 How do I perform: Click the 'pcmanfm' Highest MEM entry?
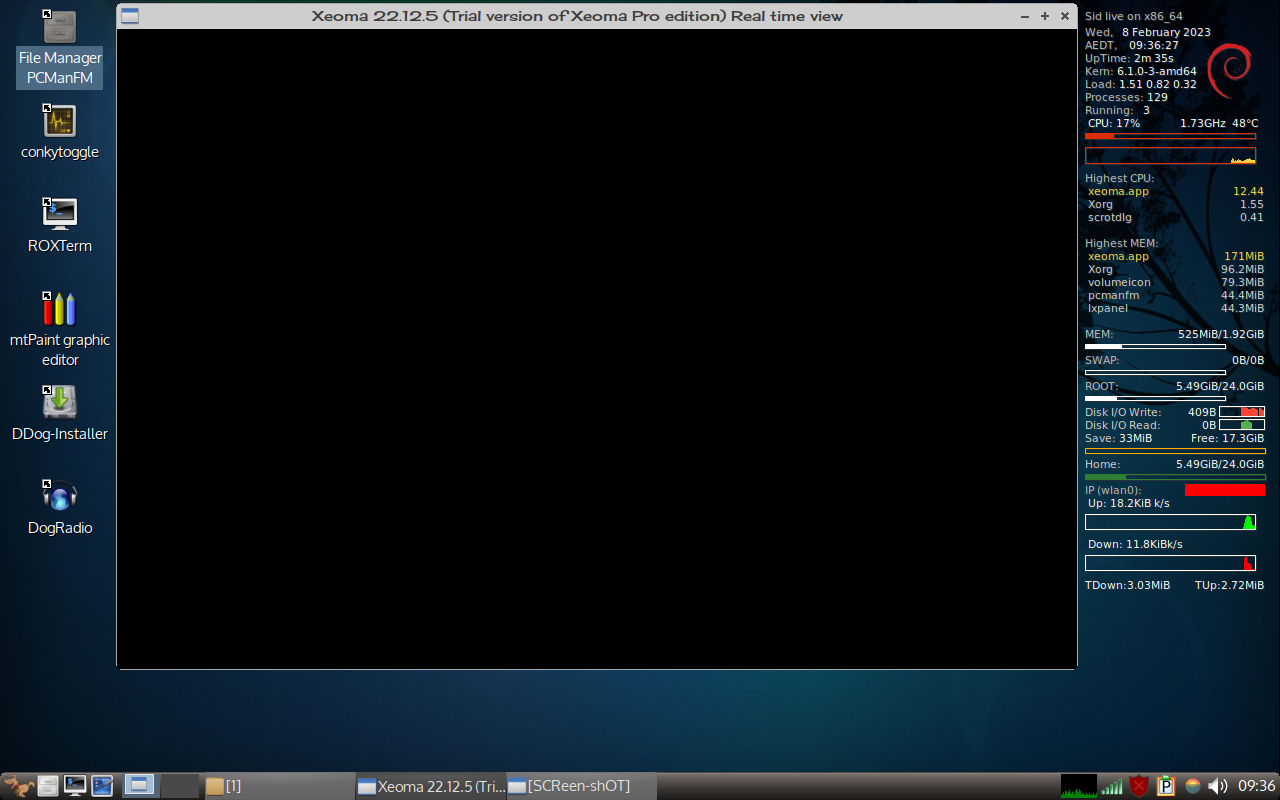tap(1175, 295)
